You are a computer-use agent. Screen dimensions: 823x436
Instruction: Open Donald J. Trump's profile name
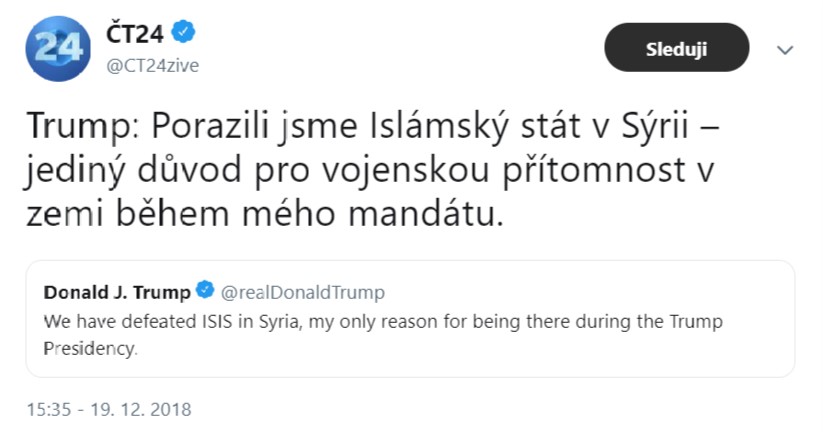coord(117,292)
